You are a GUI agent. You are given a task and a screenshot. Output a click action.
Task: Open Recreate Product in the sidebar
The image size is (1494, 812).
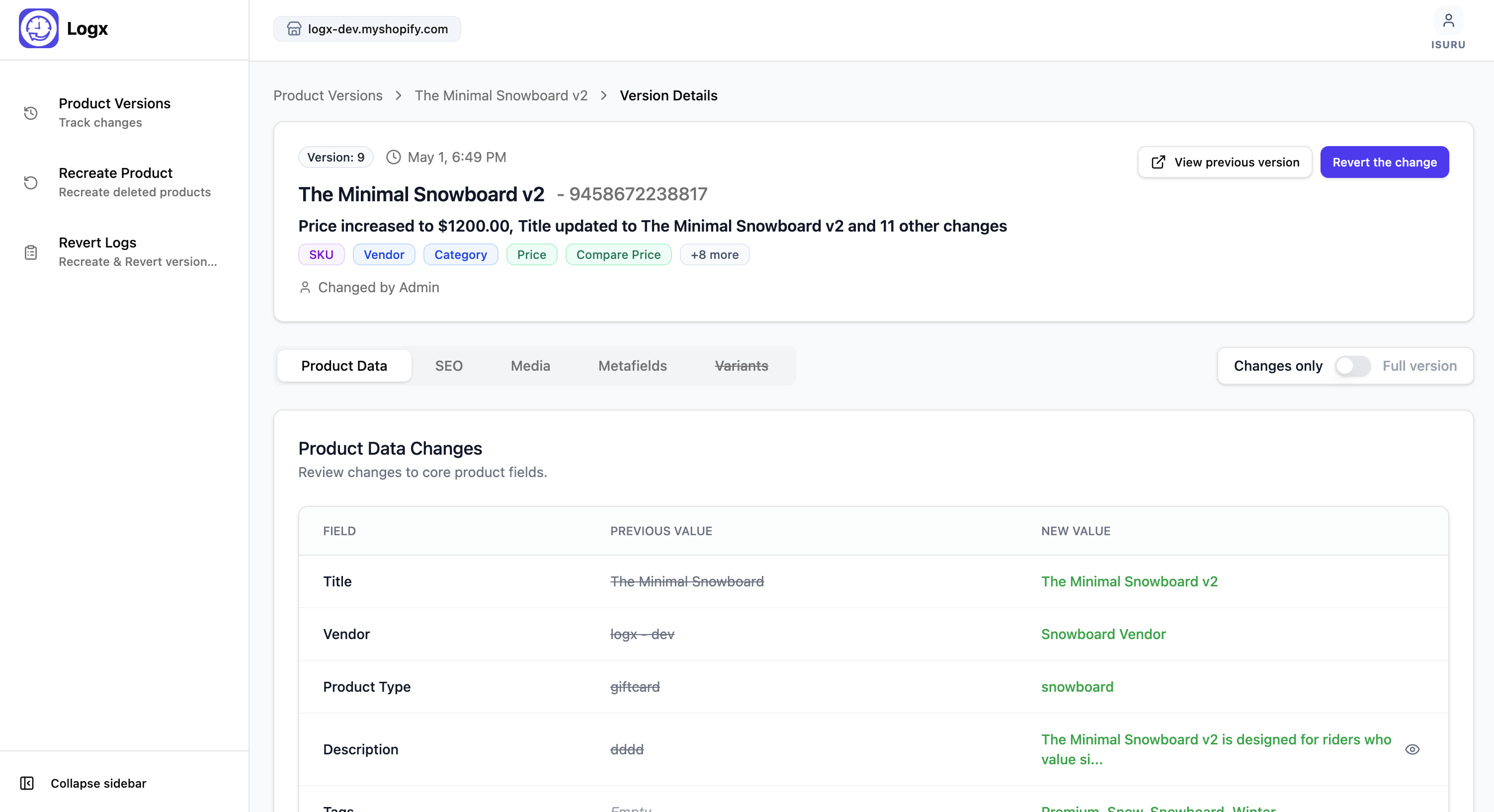tap(124, 182)
